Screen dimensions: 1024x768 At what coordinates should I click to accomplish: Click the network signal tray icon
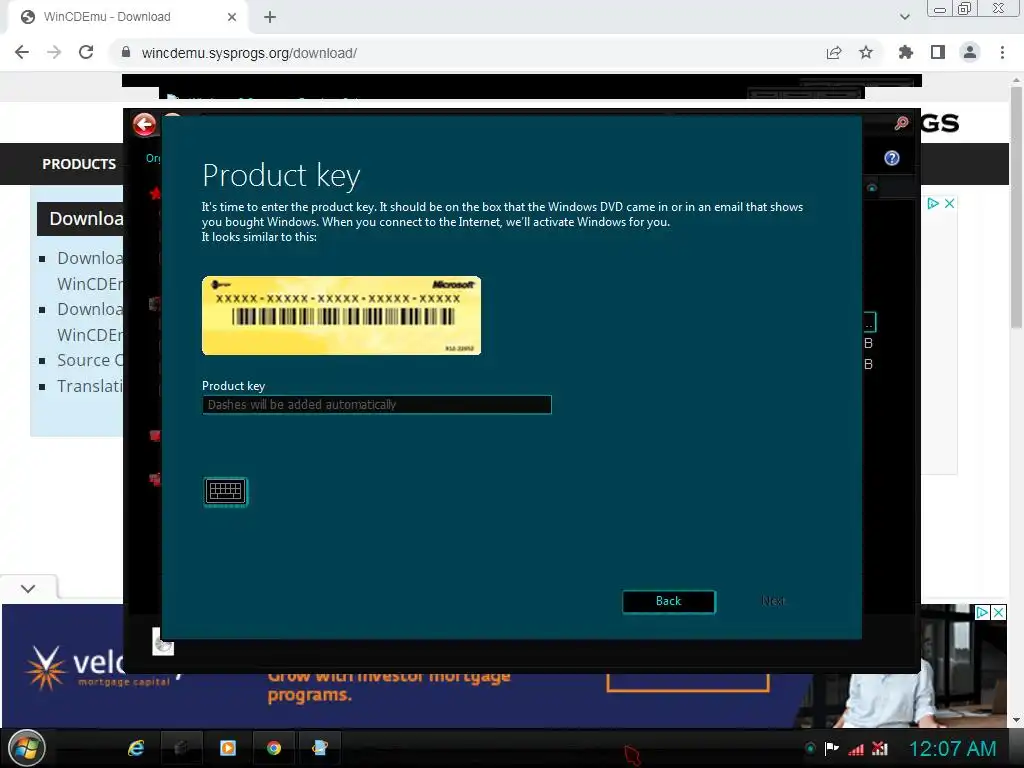[x=856, y=749]
